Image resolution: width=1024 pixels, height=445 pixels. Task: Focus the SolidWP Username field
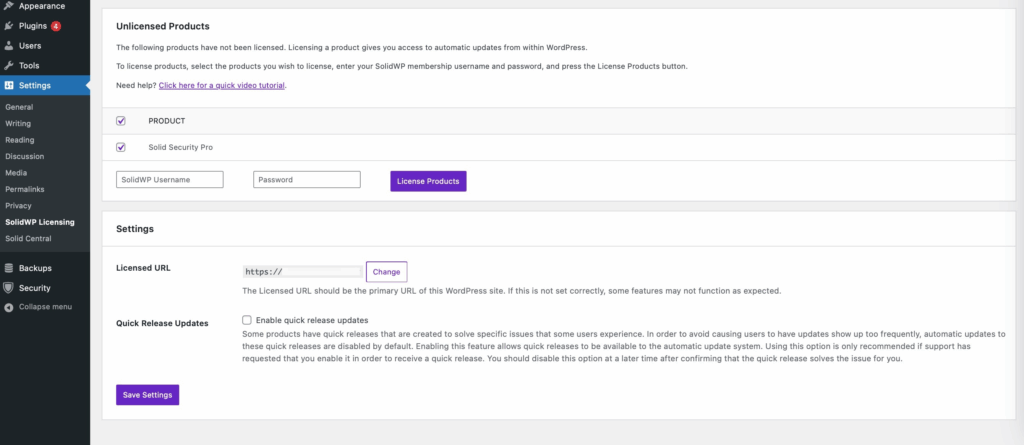point(169,180)
